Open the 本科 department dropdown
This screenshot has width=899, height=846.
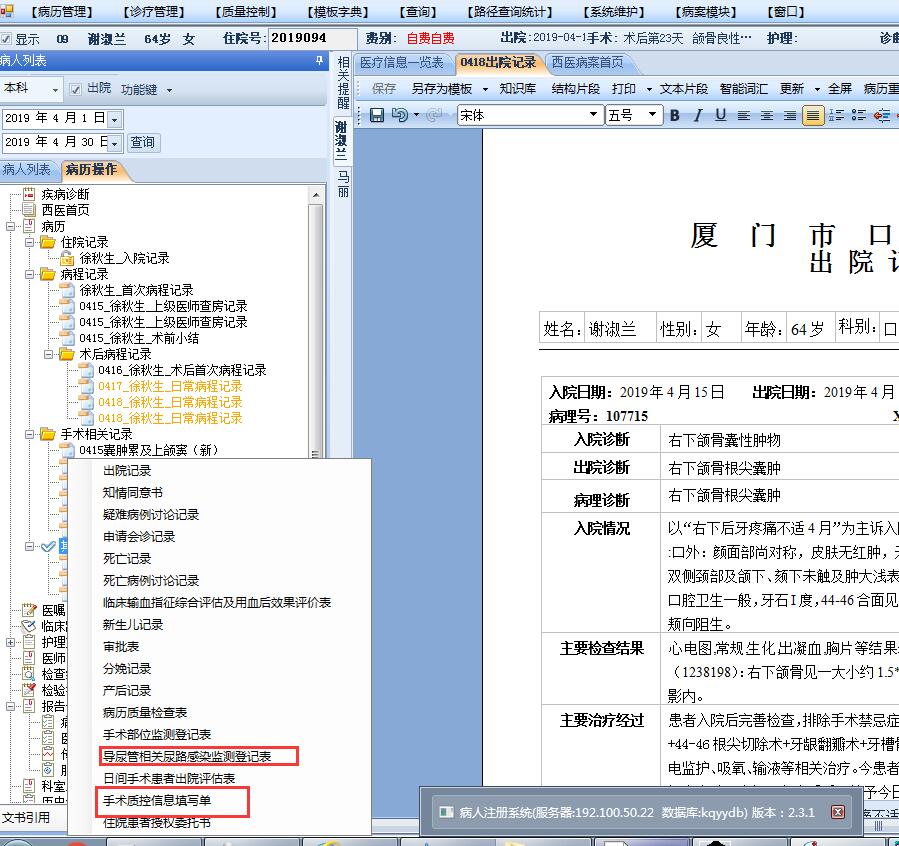click(x=55, y=89)
